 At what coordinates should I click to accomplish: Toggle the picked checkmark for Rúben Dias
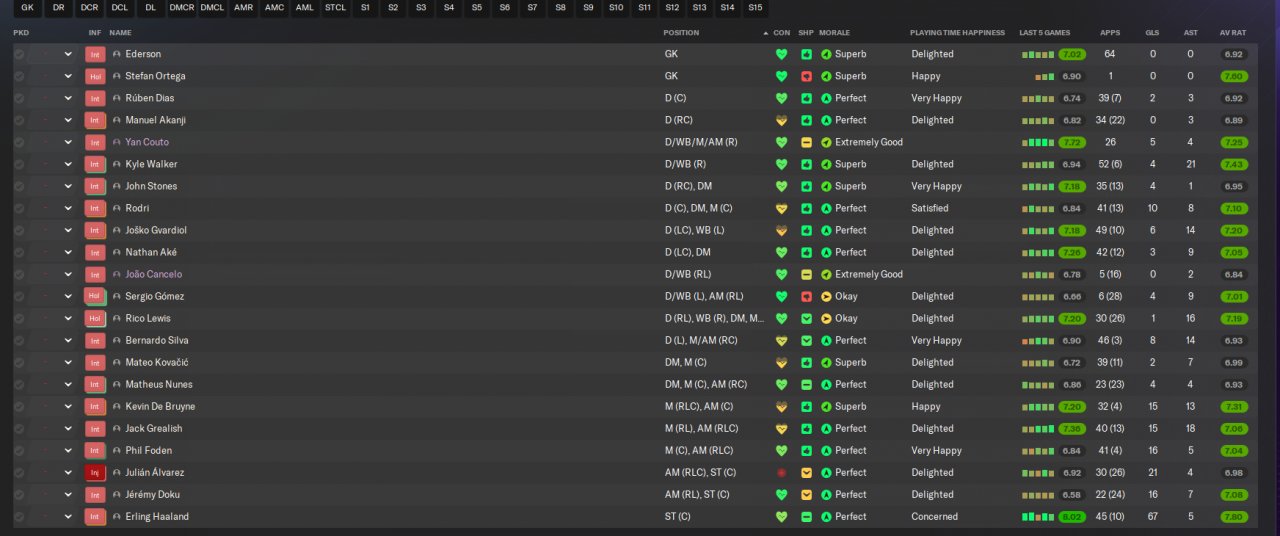pos(19,98)
